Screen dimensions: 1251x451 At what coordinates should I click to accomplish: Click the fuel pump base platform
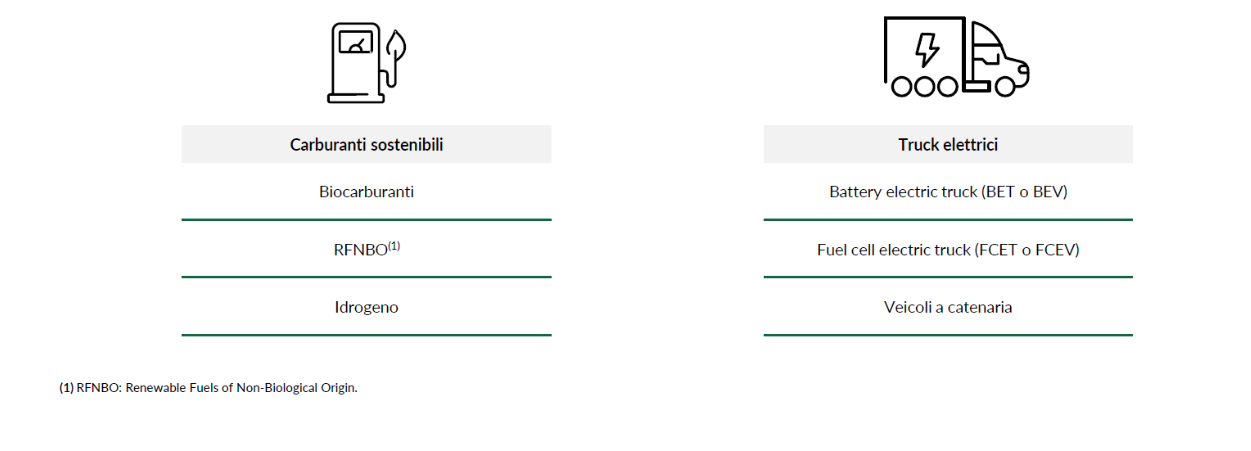point(356,98)
